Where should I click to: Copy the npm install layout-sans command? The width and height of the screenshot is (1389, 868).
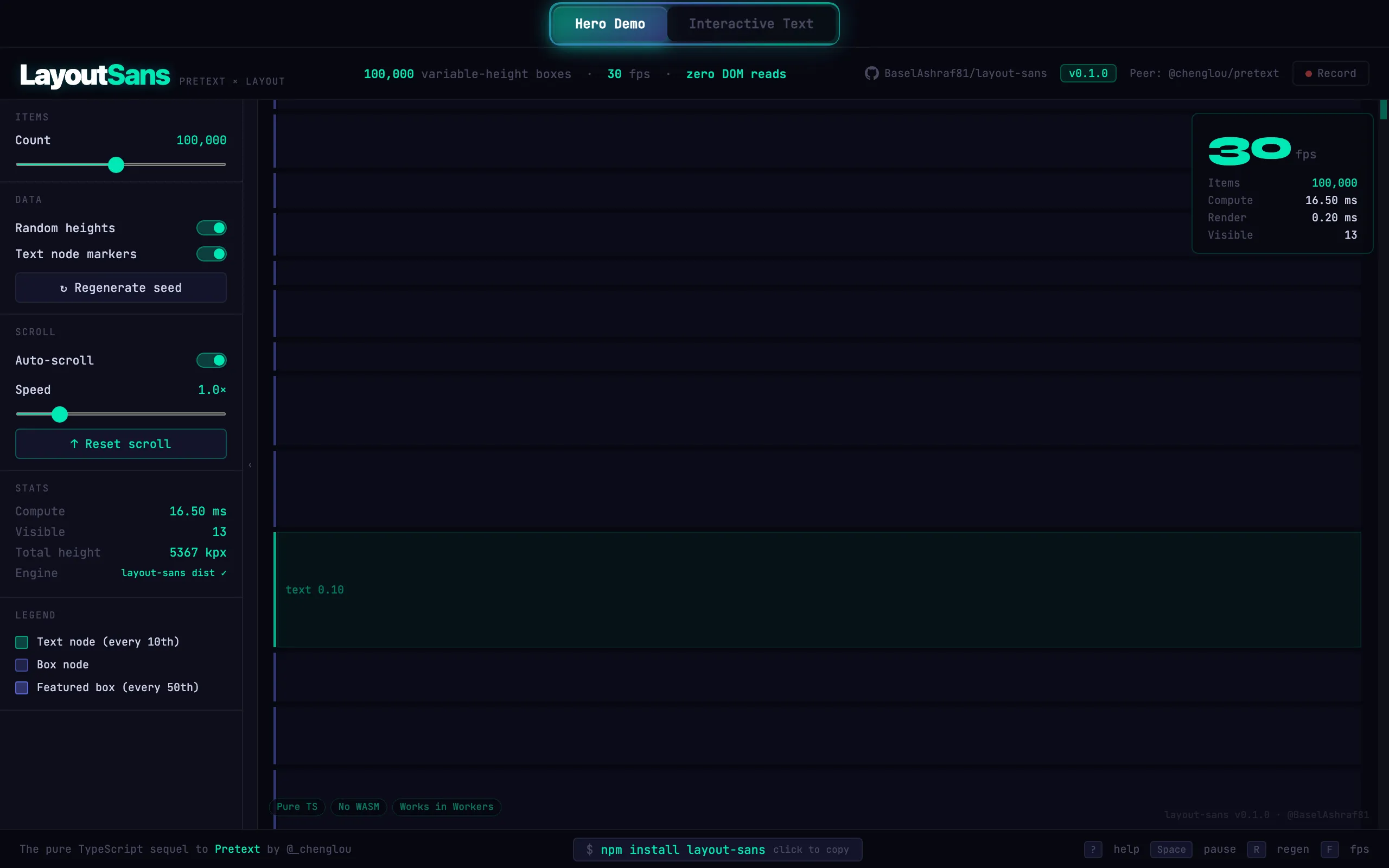(x=717, y=850)
